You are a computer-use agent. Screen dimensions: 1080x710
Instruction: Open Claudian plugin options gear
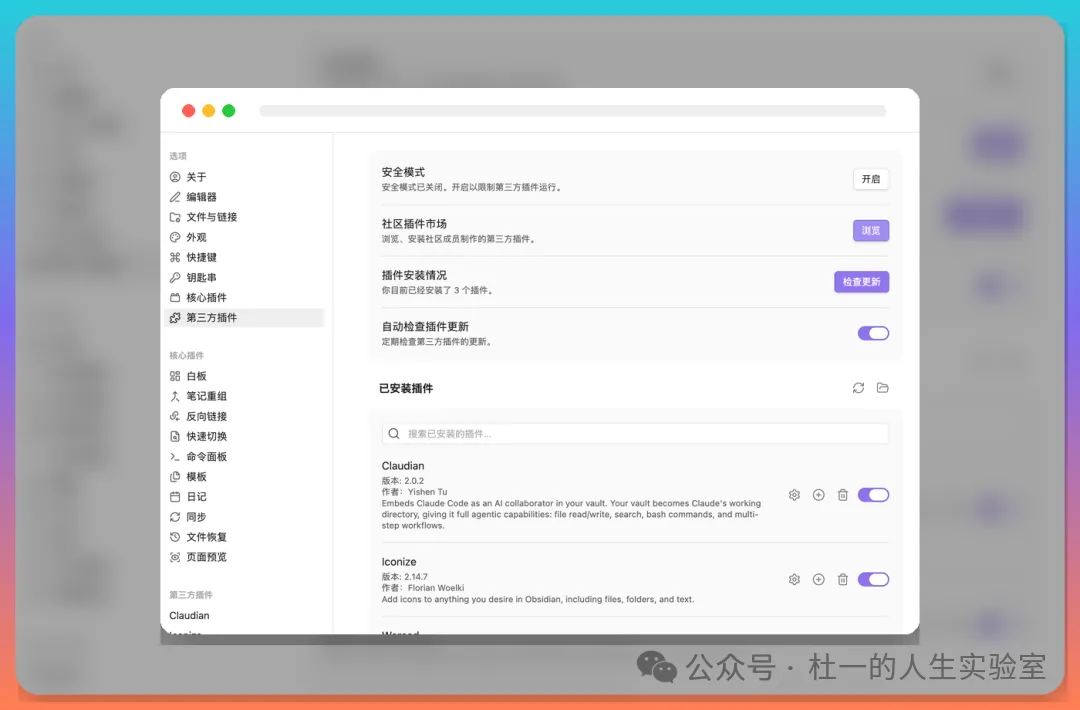(x=794, y=495)
